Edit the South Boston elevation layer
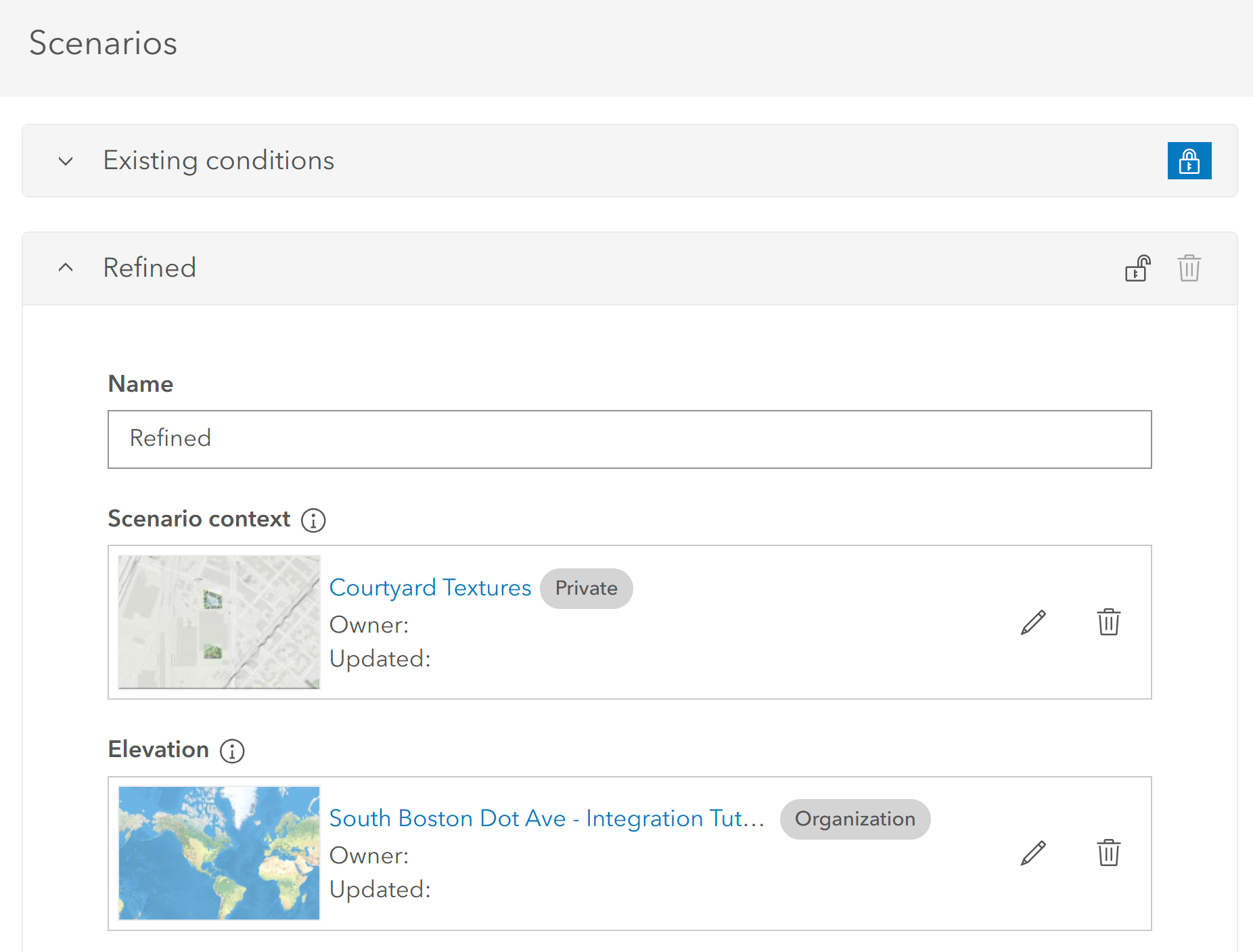 (x=1032, y=853)
